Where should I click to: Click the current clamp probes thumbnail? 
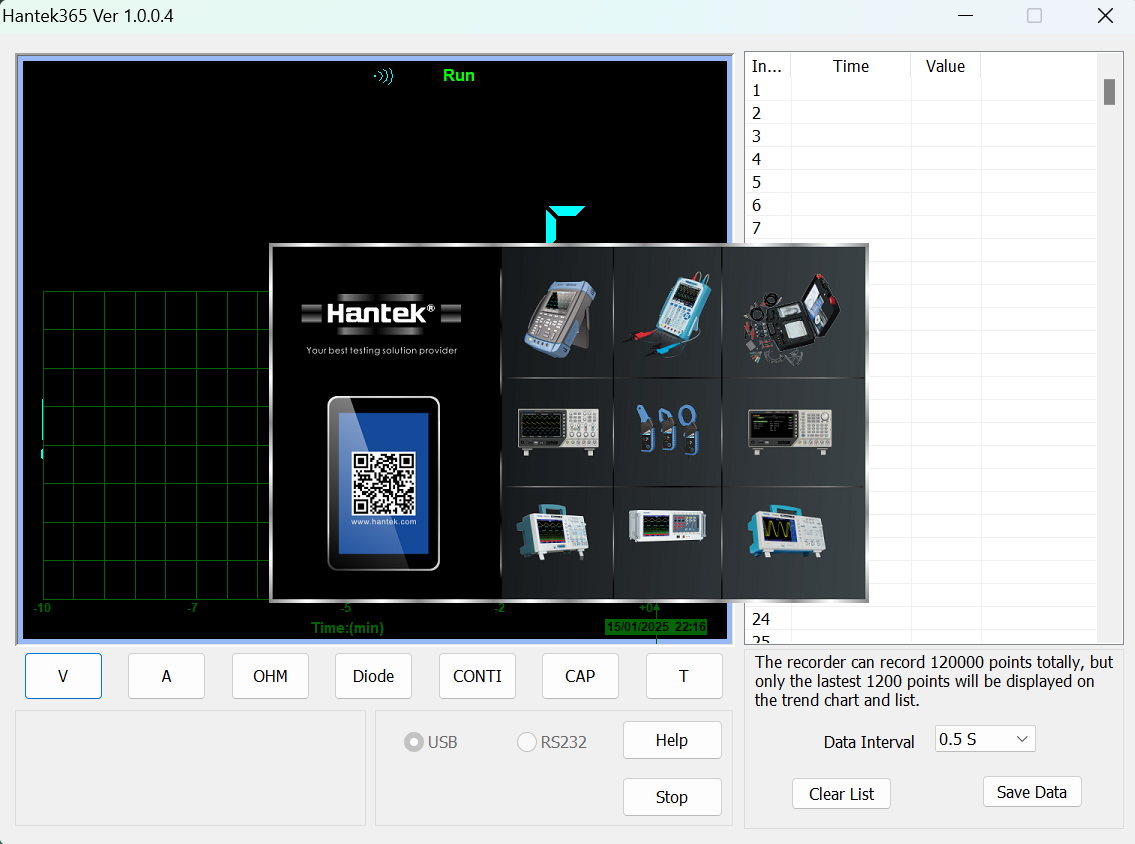pyautogui.click(x=668, y=429)
